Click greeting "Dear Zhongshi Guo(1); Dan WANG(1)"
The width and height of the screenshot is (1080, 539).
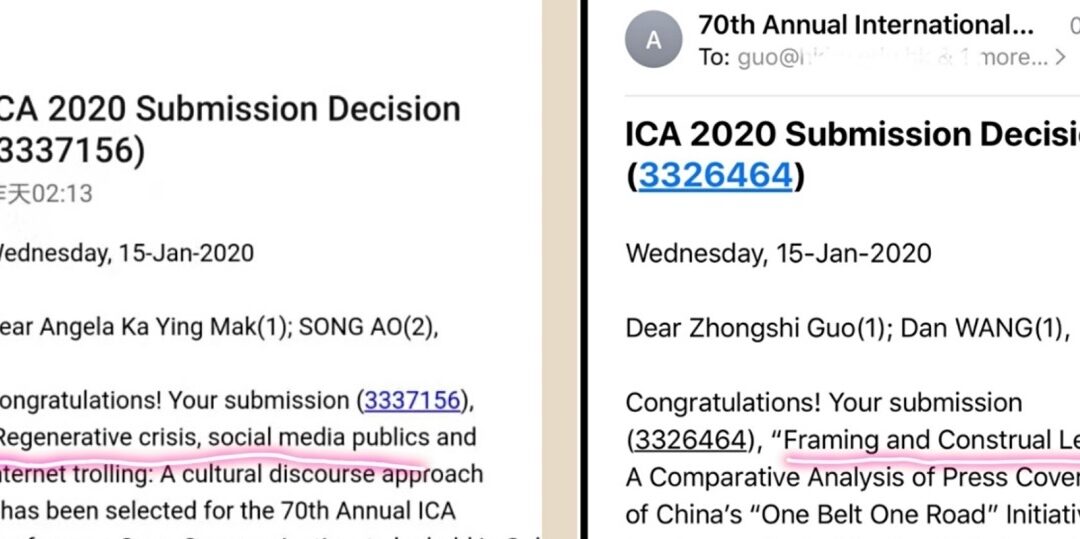click(847, 328)
